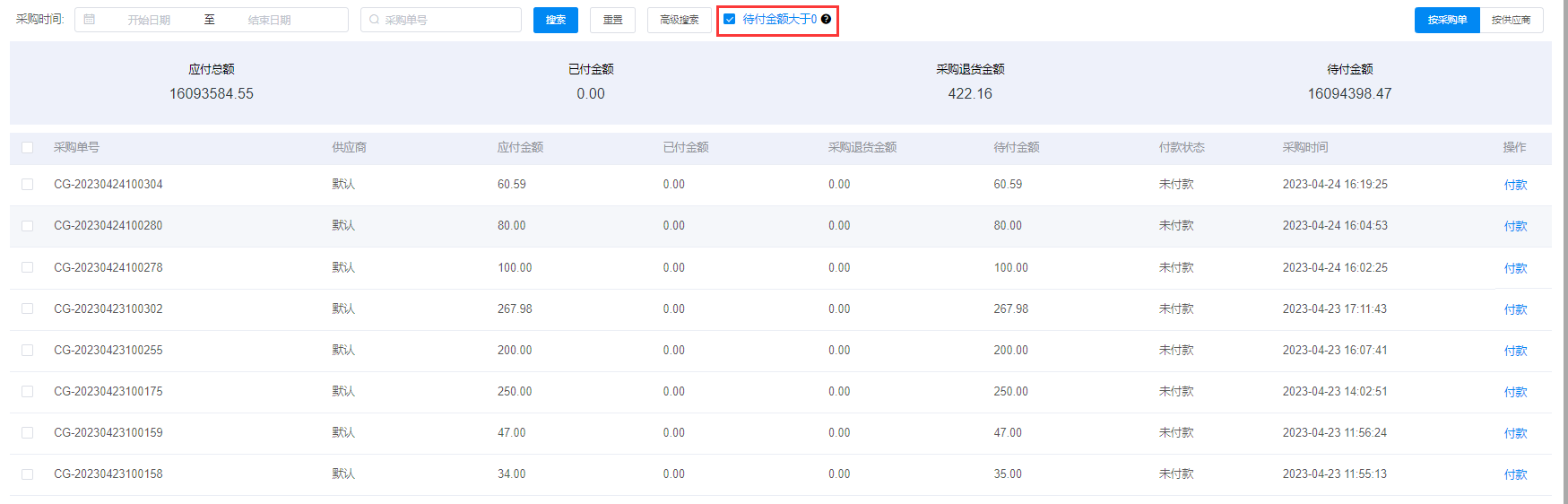Select row checkbox for CG-20230423100158
This screenshot has height=504, width=1568.
[x=28, y=474]
